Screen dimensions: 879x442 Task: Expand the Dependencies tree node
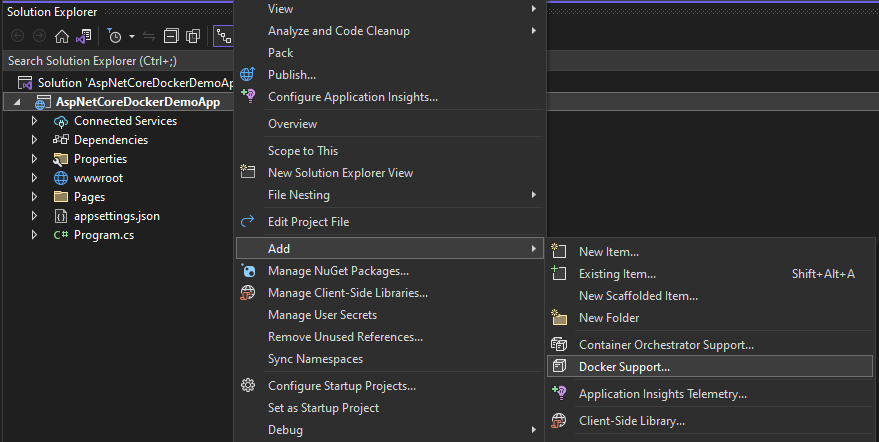click(34, 140)
